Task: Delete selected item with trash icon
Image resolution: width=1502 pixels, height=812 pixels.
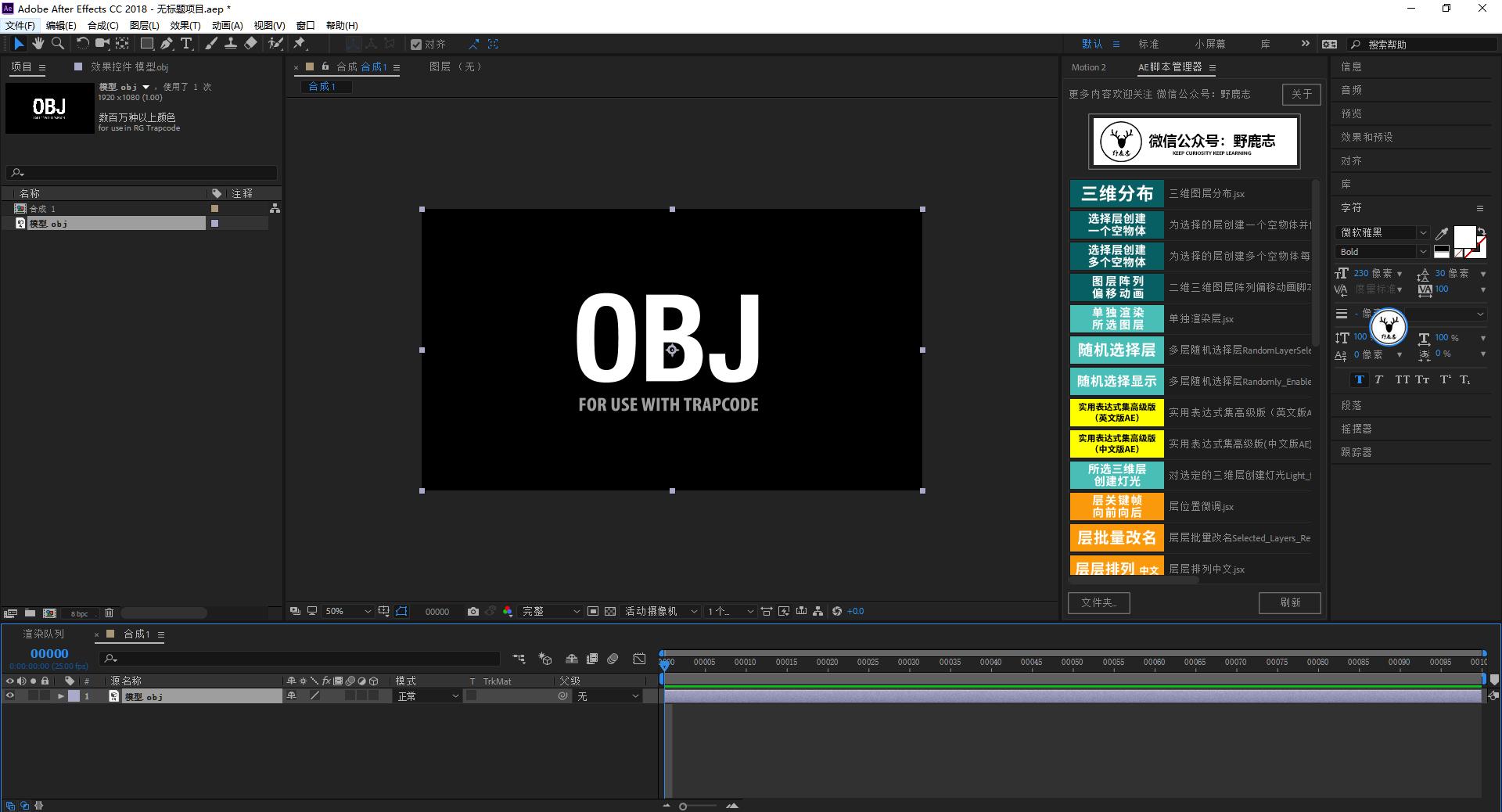Action: (x=109, y=613)
